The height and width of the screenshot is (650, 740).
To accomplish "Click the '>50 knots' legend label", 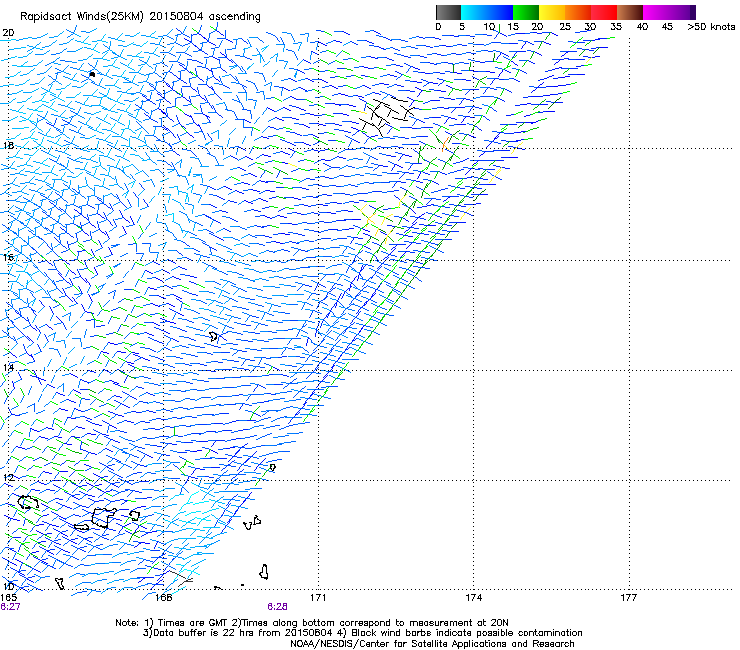I will click(711, 27).
